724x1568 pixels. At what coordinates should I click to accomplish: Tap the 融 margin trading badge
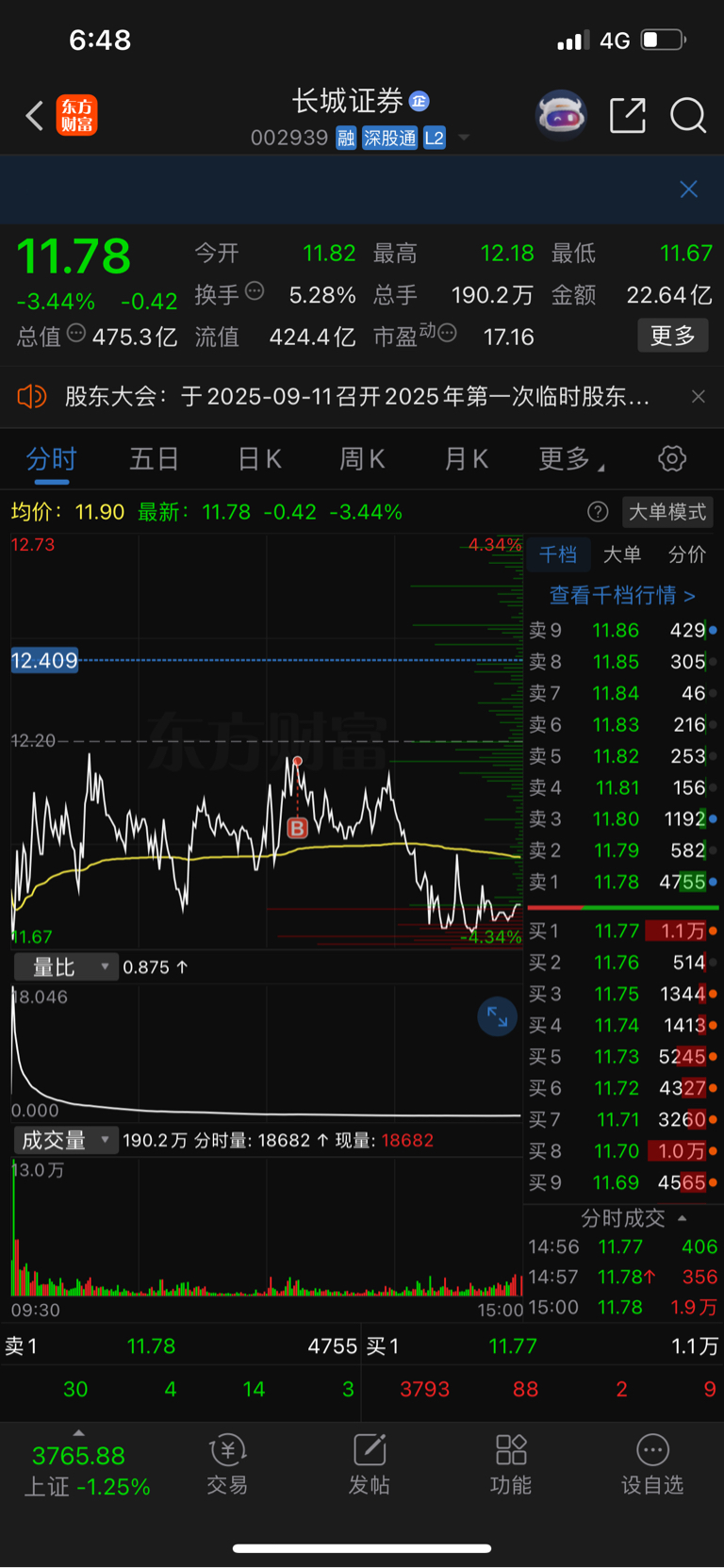[x=346, y=139]
